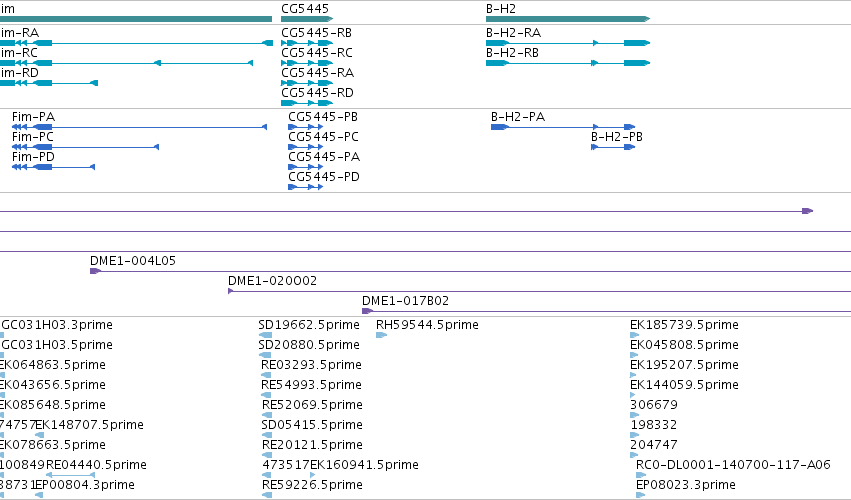Click the Fim-PD protein glyph
This screenshot has width=851, height=500.
(x=54, y=167)
